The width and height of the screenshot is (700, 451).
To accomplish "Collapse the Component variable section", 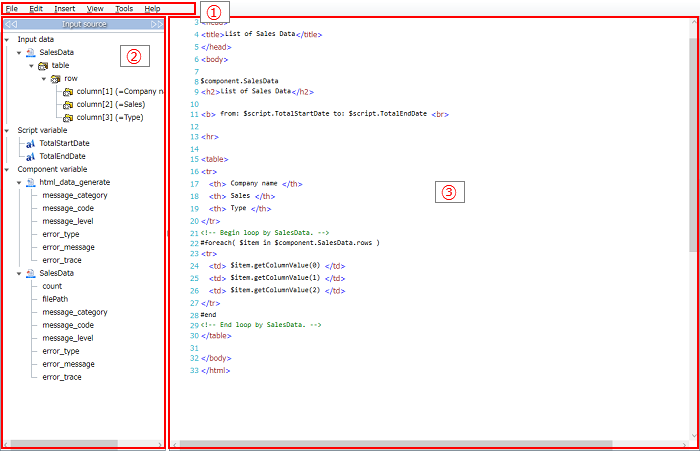I will point(7,169).
